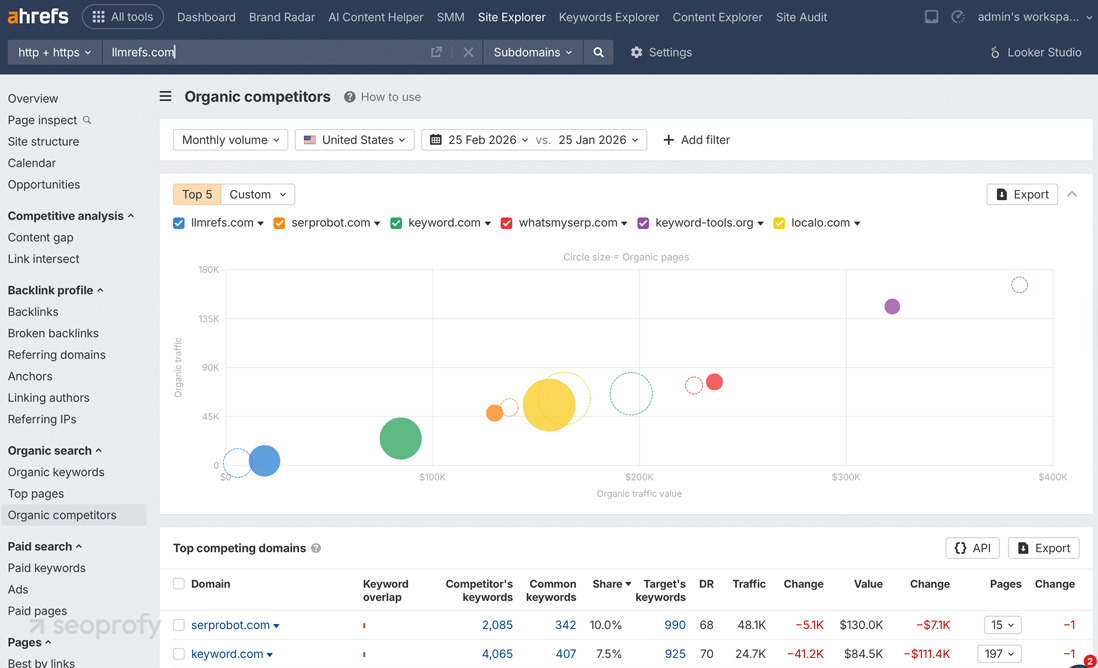1098x668 pixels.
Task: Open serprobot.com domain link in table
Action: click(x=230, y=625)
